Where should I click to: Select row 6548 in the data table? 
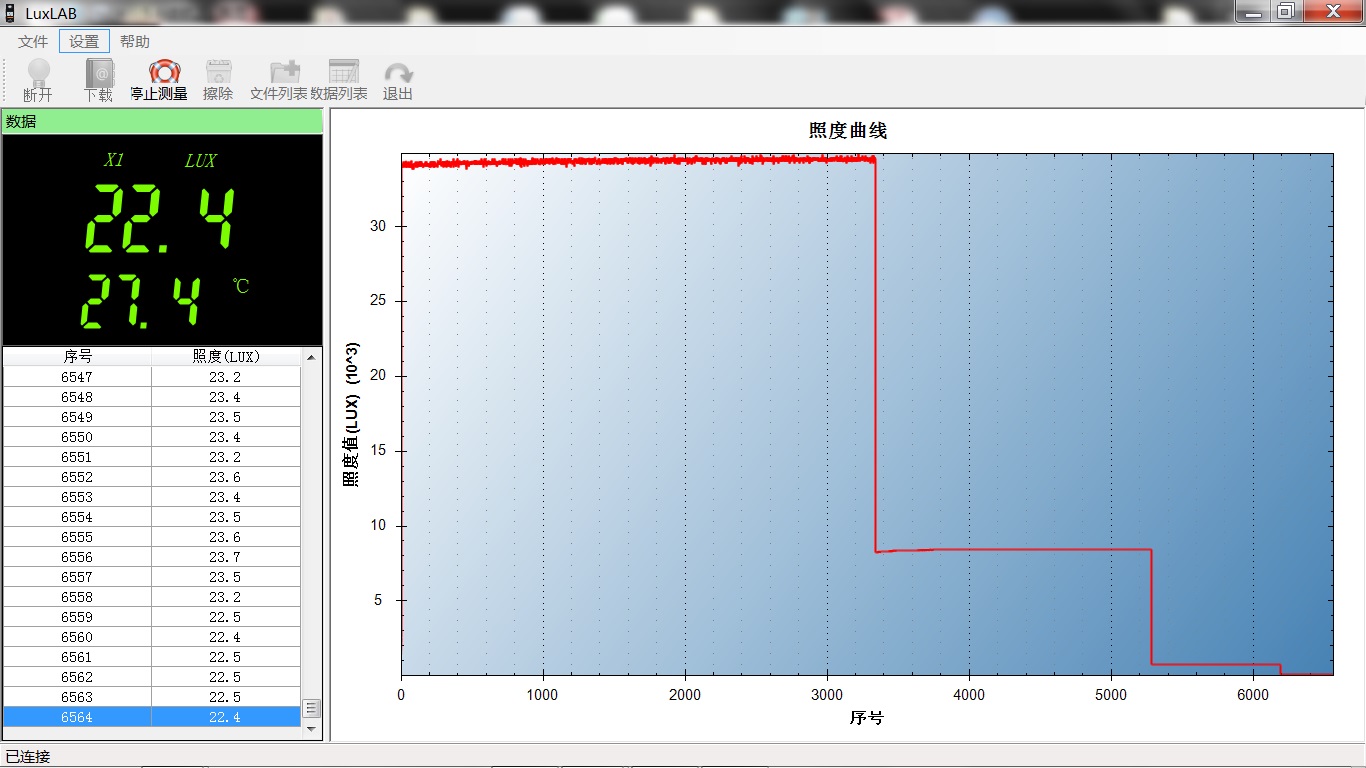click(152, 397)
